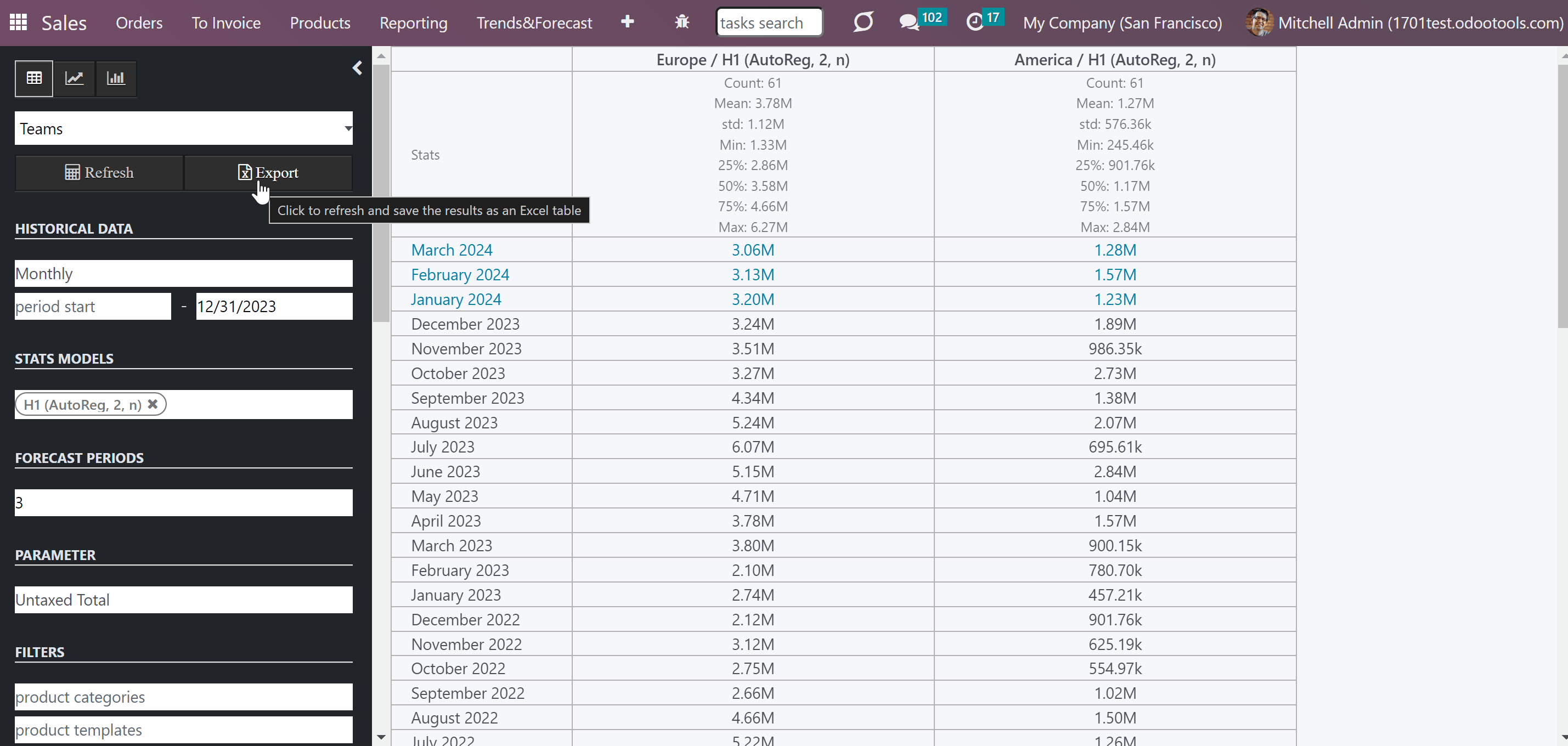Image resolution: width=1568 pixels, height=746 pixels.
Task: Click the forecast periods input field
Action: (x=184, y=502)
